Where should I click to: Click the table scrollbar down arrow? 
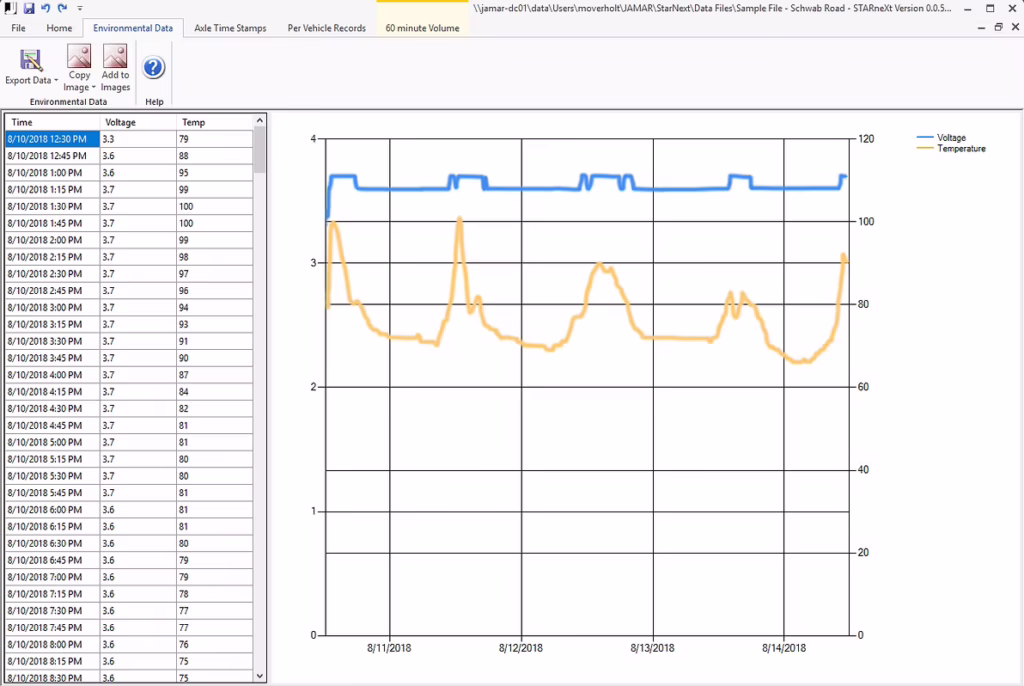[x=260, y=676]
